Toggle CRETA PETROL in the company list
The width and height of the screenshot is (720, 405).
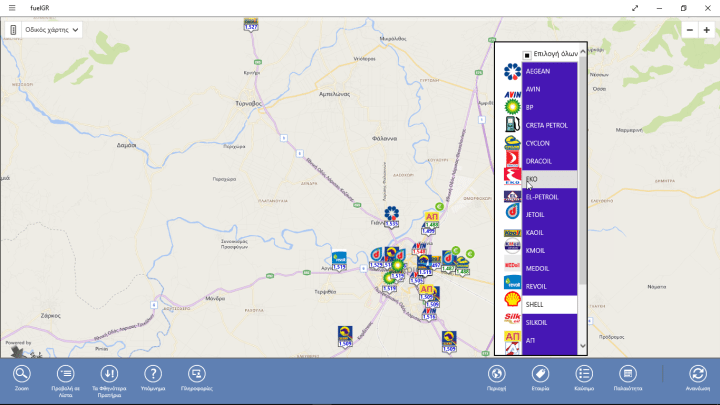(549, 125)
